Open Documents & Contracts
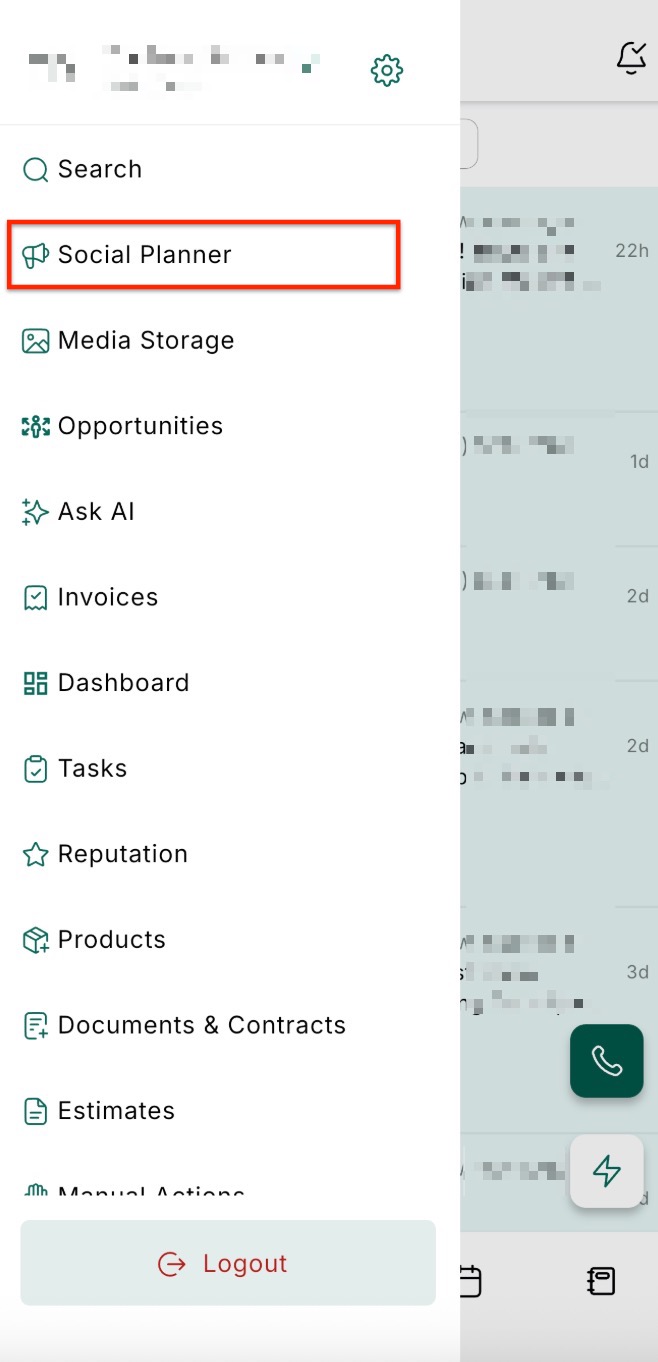The image size is (658, 1362). click(201, 1025)
